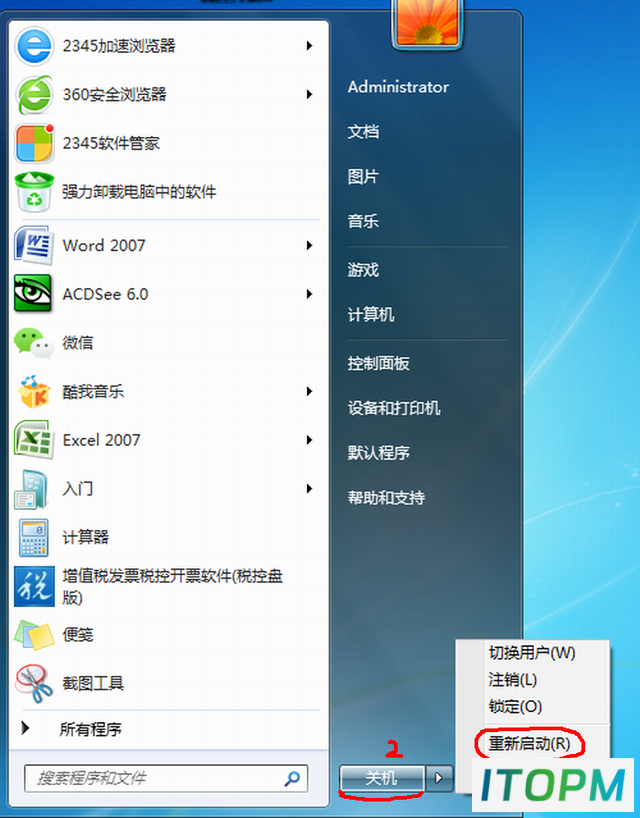Image resolution: width=640 pixels, height=818 pixels.
Task: Open 文档 documents link
Action: coord(363,131)
